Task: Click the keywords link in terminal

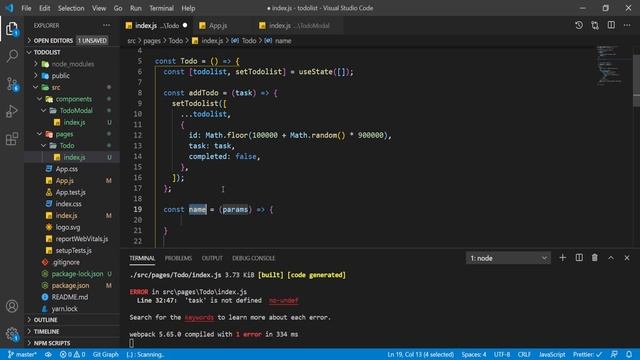Action: 199,317
